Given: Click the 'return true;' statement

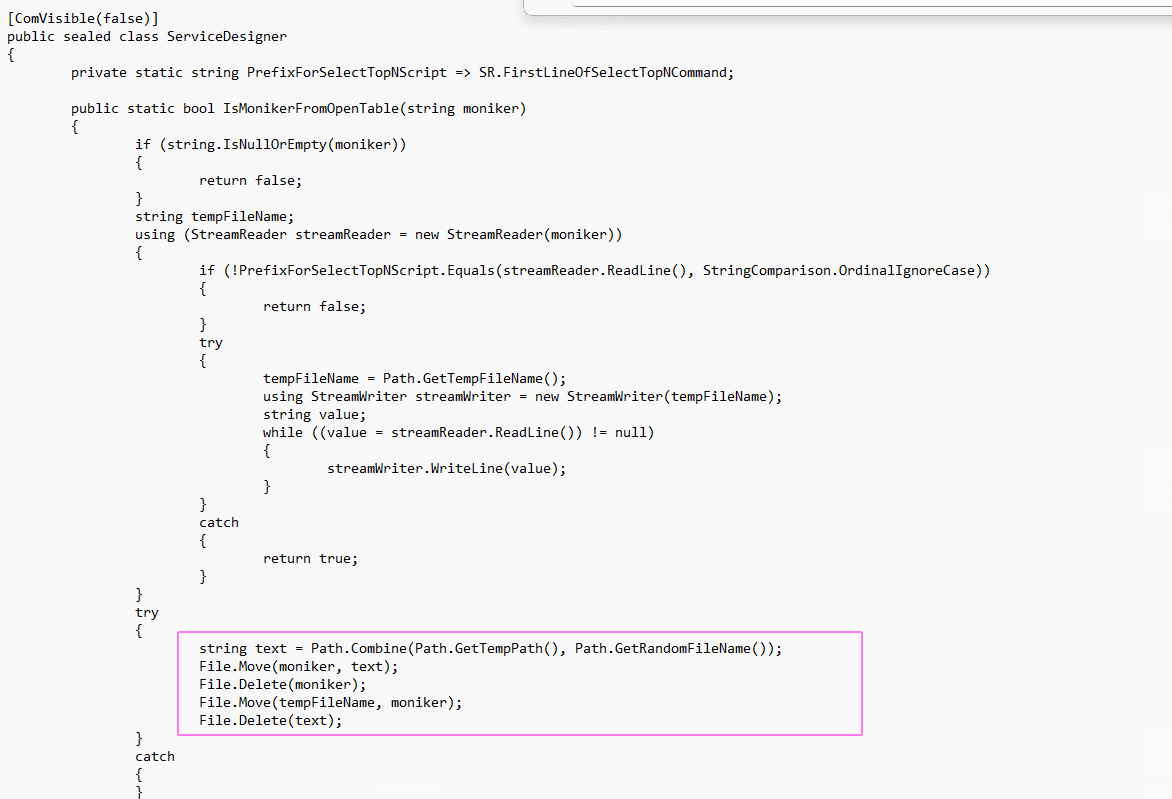Looking at the screenshot, I should click(x=310, y=559).
